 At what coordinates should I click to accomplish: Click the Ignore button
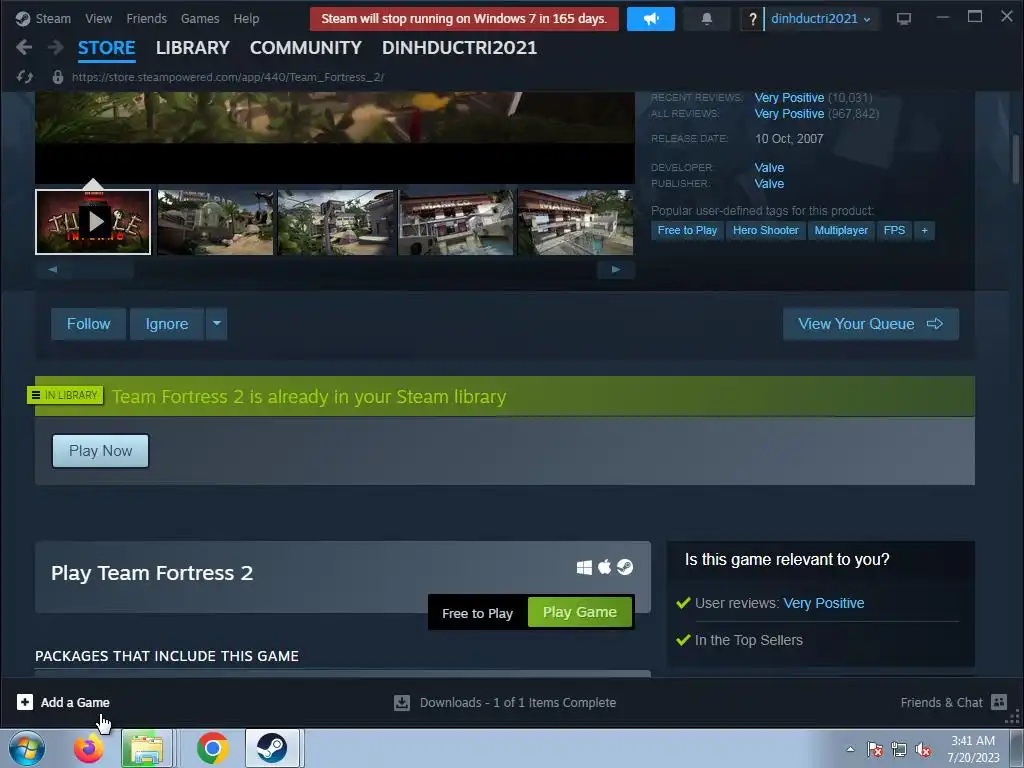pyautogui.click(x=167, y=324)
